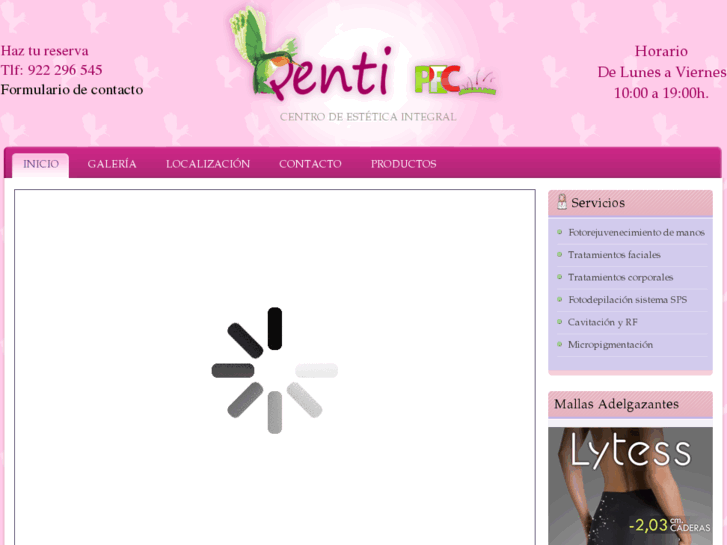The height and width of the screenshot is (545, 727).
Task: Click the Servicios header nurse icon
Action: 561,202
